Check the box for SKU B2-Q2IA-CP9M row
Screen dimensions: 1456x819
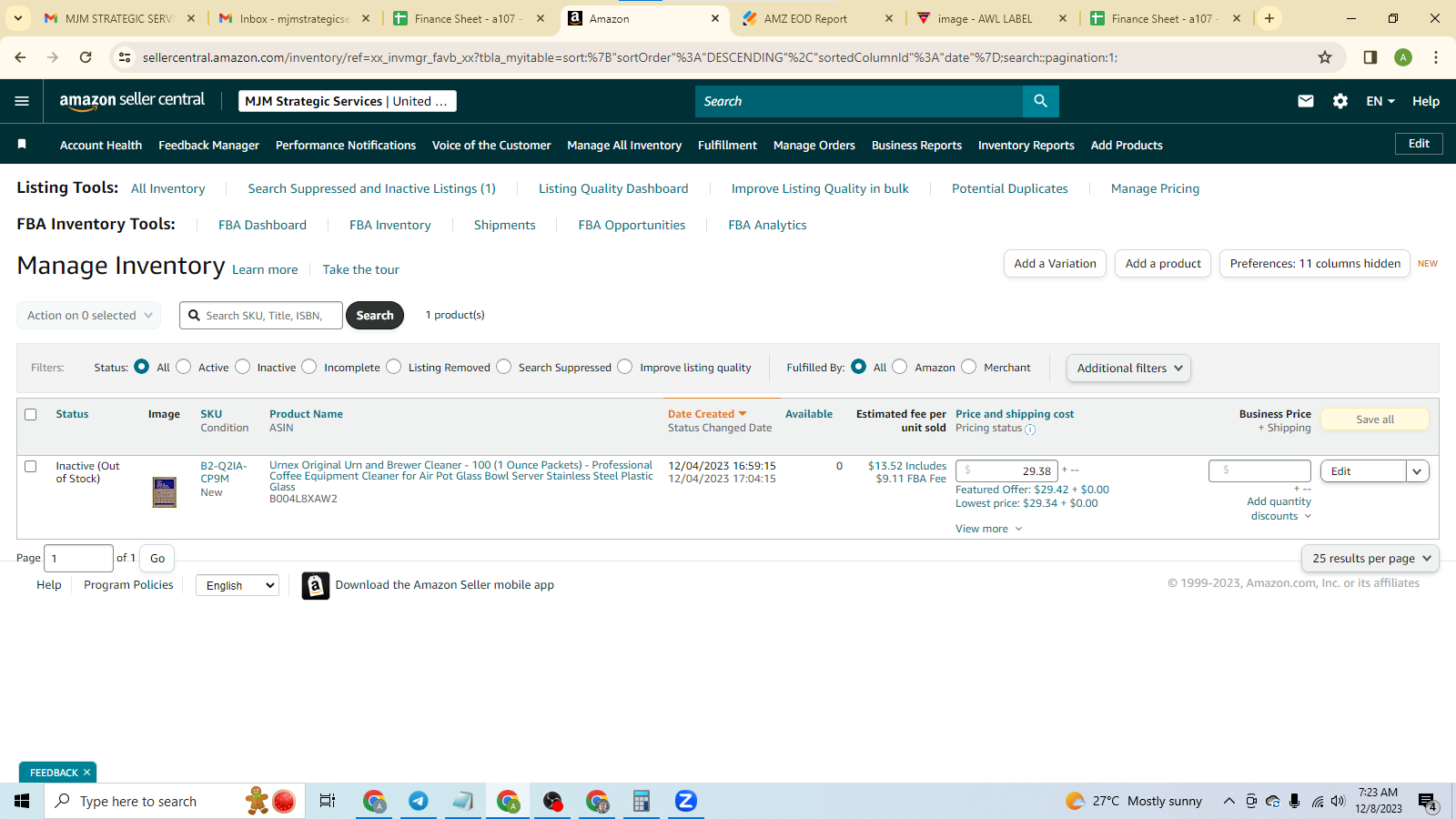[30, 466]
